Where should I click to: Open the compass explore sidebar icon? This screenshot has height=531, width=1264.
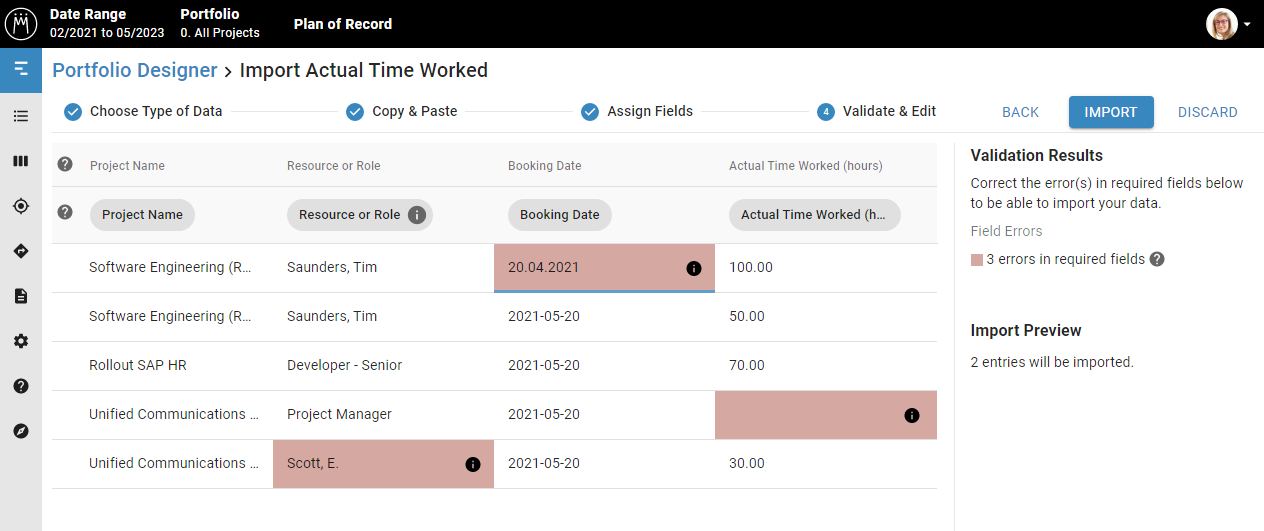21,431
